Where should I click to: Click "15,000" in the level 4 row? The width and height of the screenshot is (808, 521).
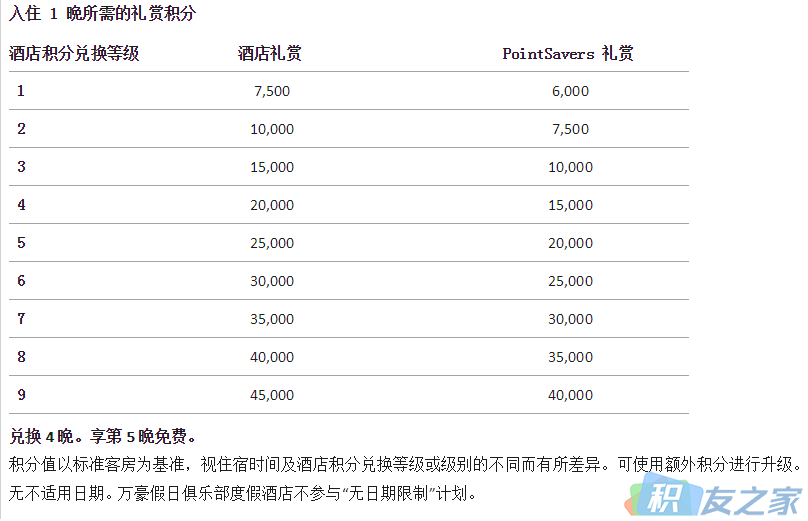[x=570, y=205]
